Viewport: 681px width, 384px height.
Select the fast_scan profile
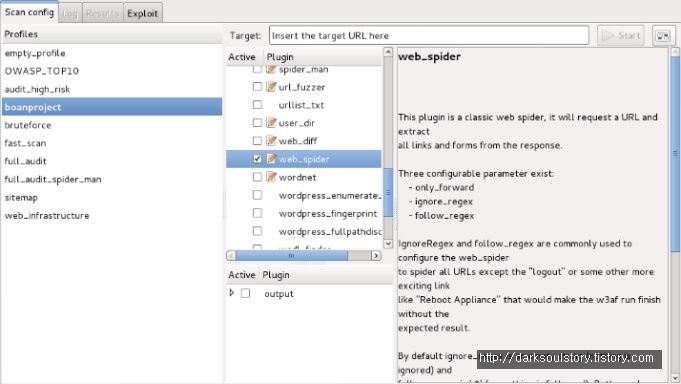pyautogui.click(x=112, y=143)
